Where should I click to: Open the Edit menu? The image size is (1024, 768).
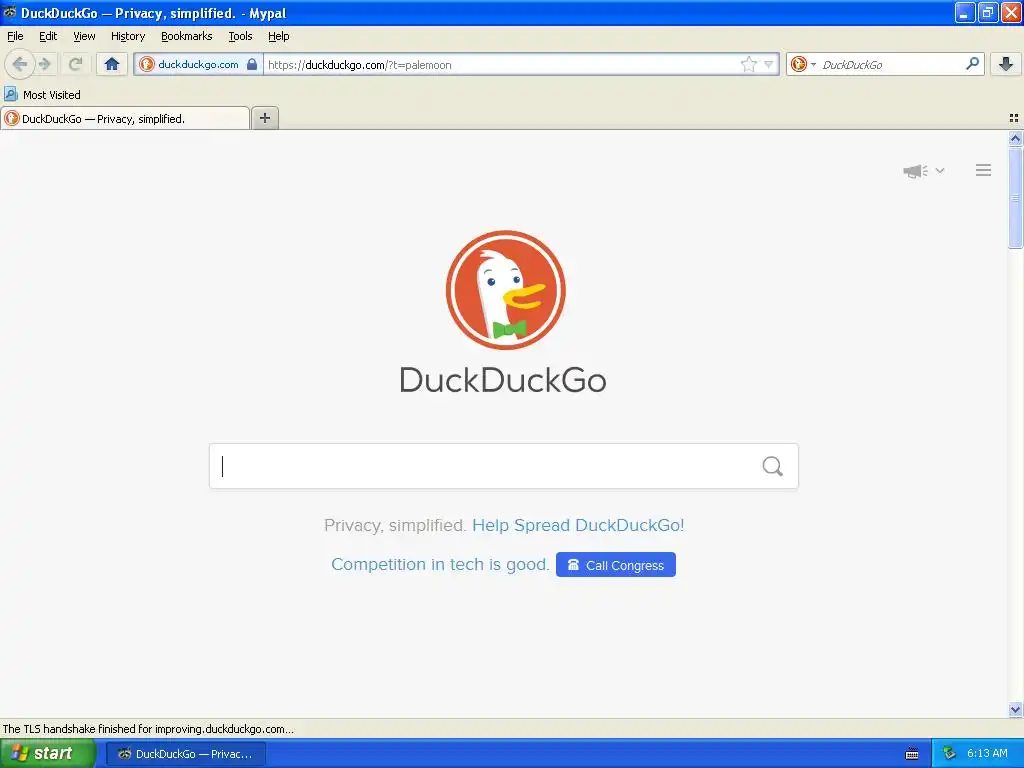click(x=48, y=36)
